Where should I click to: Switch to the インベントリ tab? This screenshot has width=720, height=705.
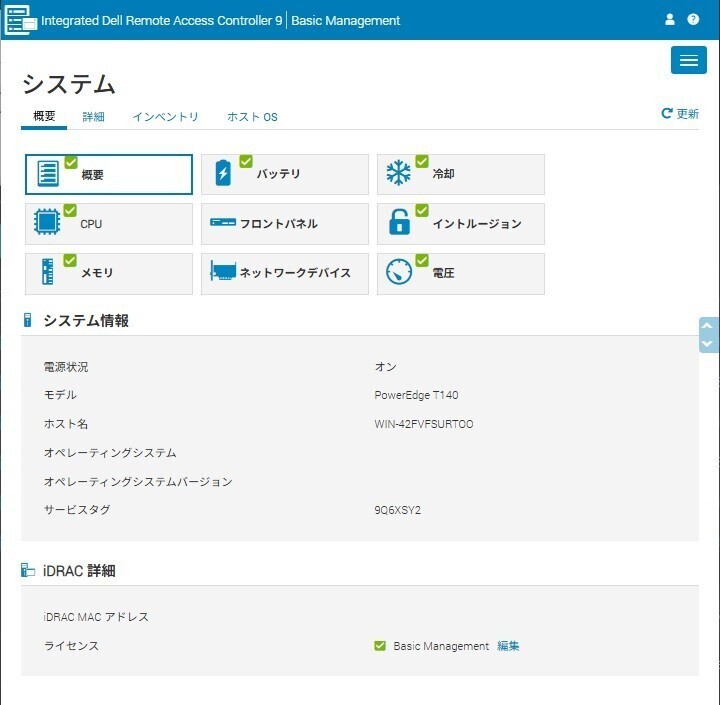tap(165, 117)
